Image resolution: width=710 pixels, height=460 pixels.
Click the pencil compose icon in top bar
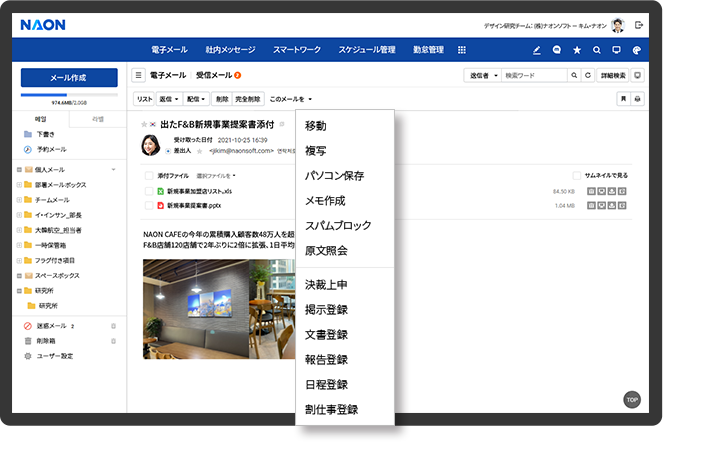[537, 50]
